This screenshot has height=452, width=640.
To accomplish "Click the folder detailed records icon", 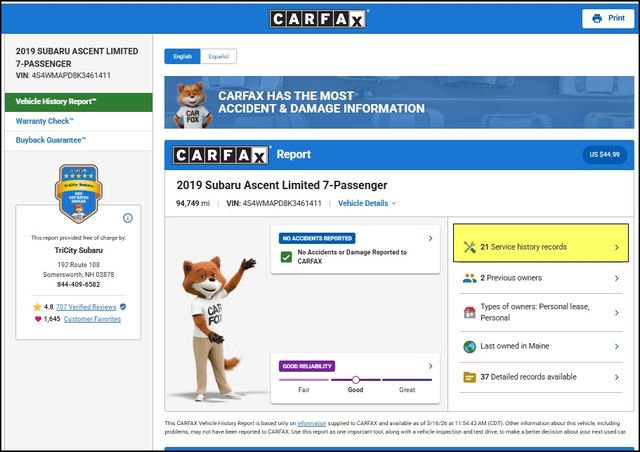I will pos(469,377).
